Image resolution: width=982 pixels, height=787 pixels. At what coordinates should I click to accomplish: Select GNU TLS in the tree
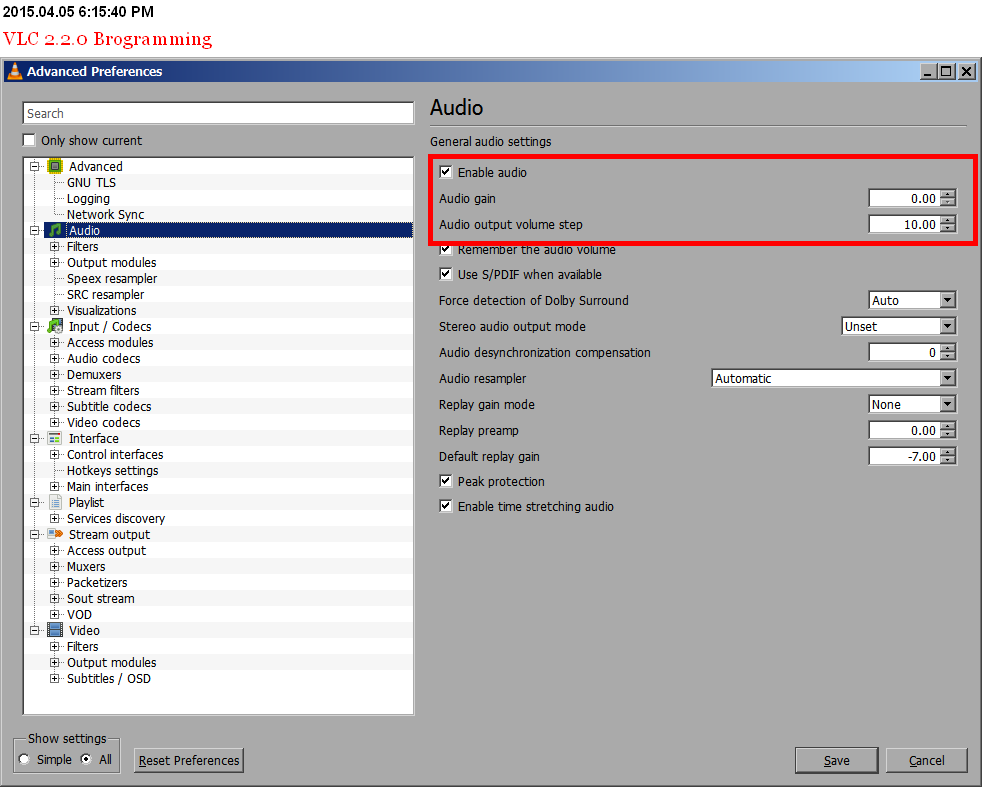point(91,182)
